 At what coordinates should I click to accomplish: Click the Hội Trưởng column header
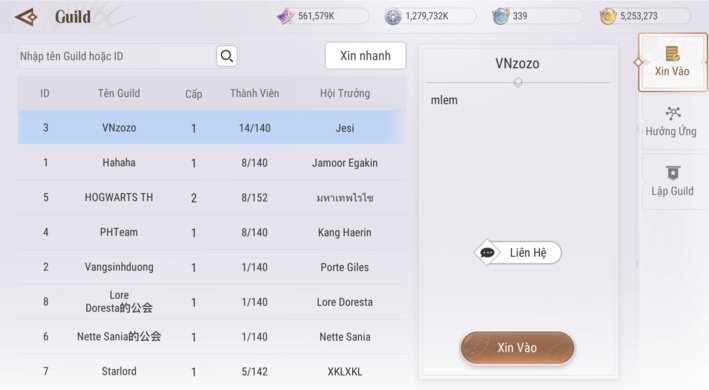point(345,94)
